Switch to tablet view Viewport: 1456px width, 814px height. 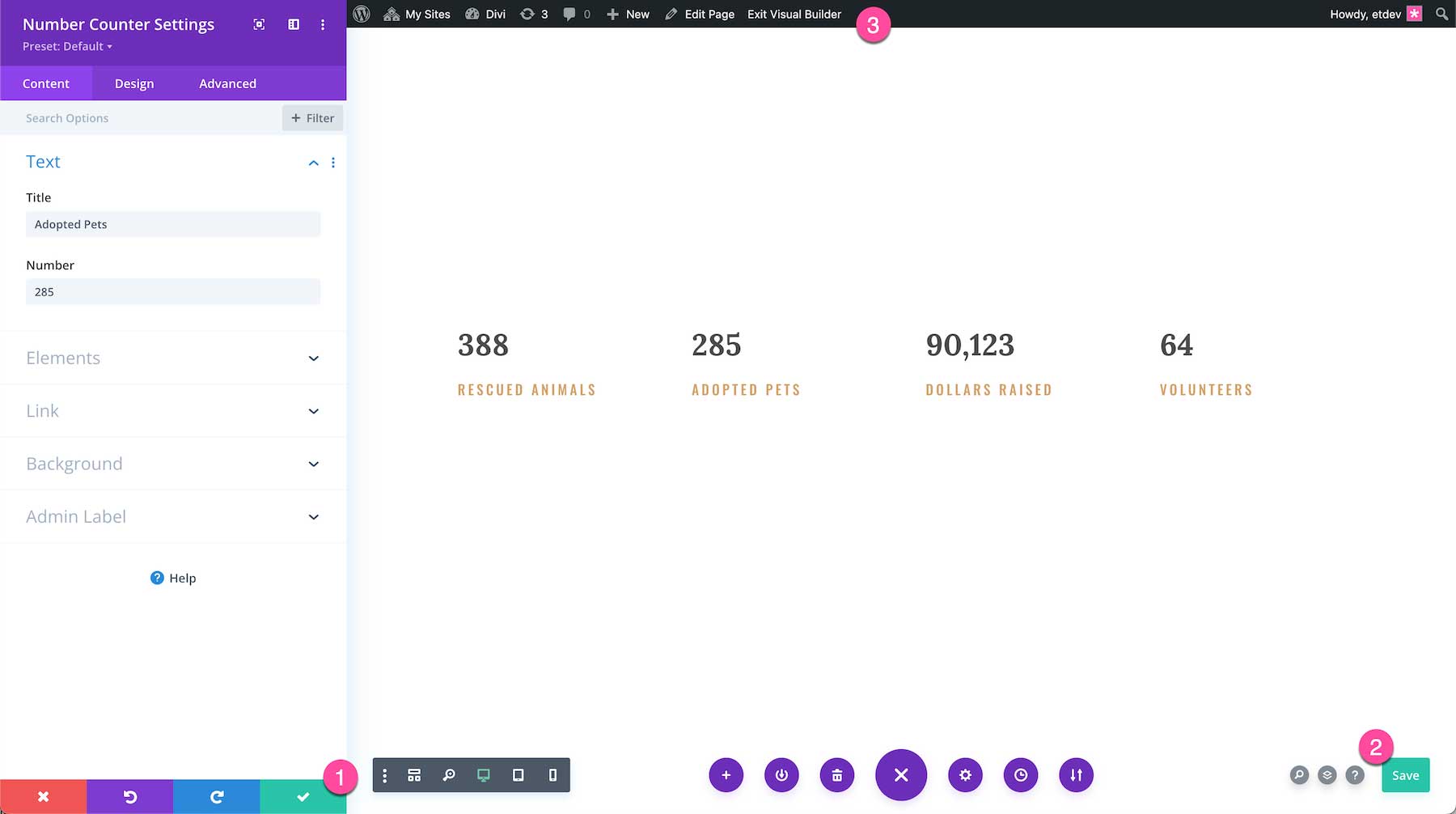518,775
